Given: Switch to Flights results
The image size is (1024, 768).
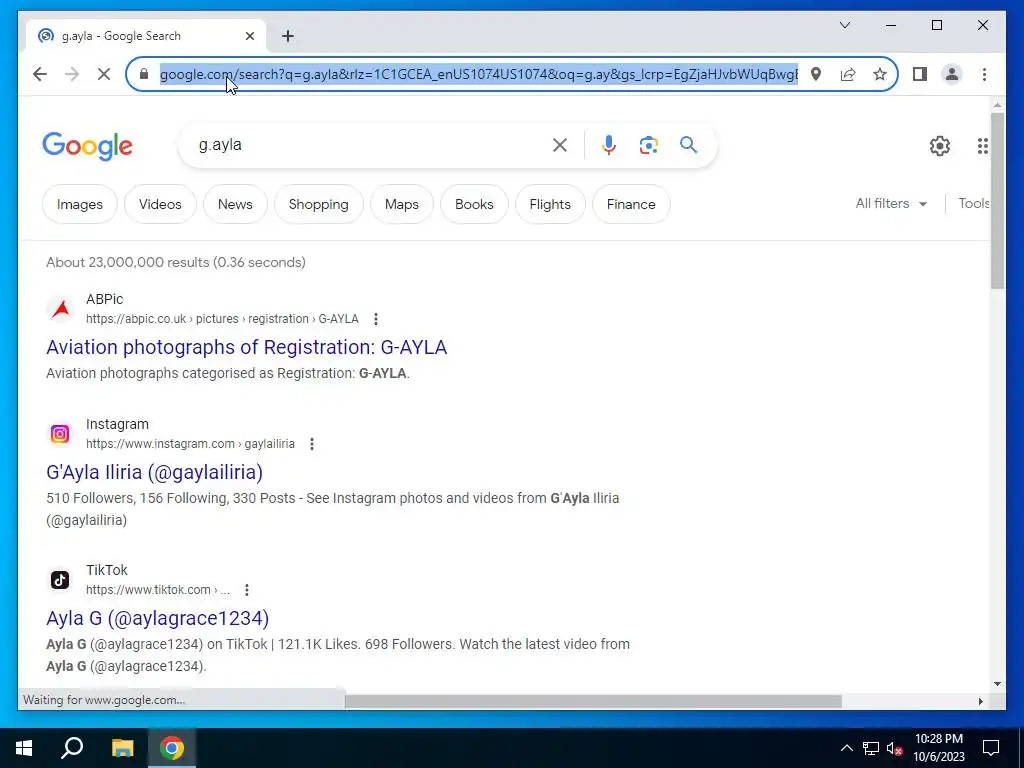Looking at the screenshot, I should pos(550,204).
